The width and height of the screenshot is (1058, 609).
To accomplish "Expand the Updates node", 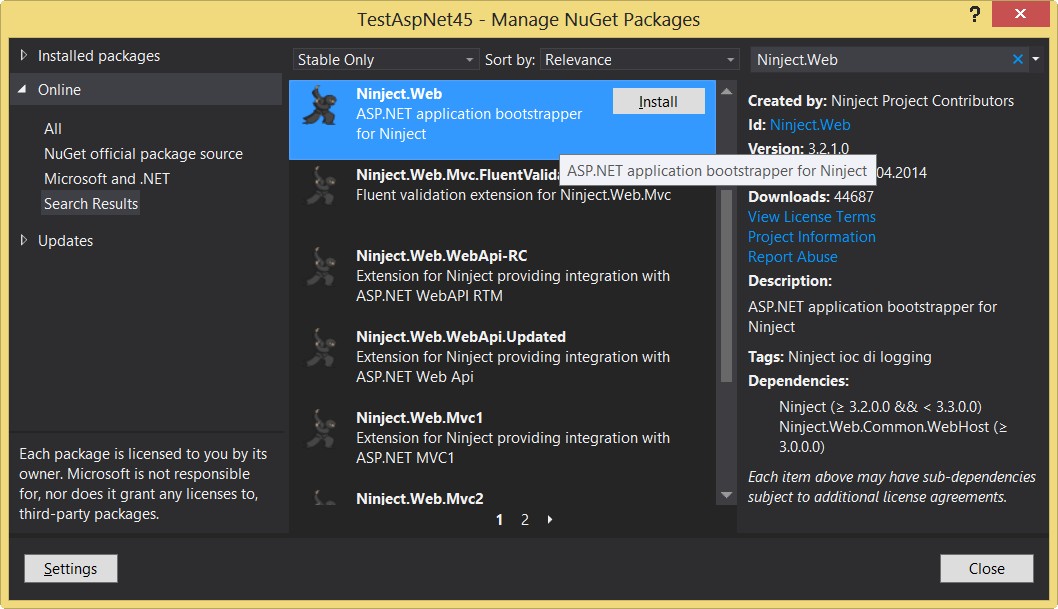I will point(24,240).
